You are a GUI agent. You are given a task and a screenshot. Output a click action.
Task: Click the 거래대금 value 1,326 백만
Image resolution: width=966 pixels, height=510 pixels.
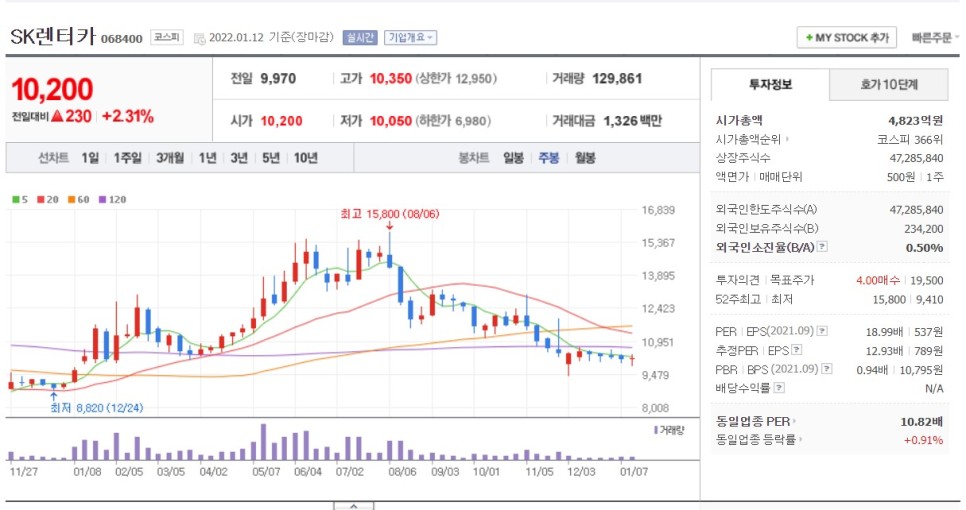(633, 121)
